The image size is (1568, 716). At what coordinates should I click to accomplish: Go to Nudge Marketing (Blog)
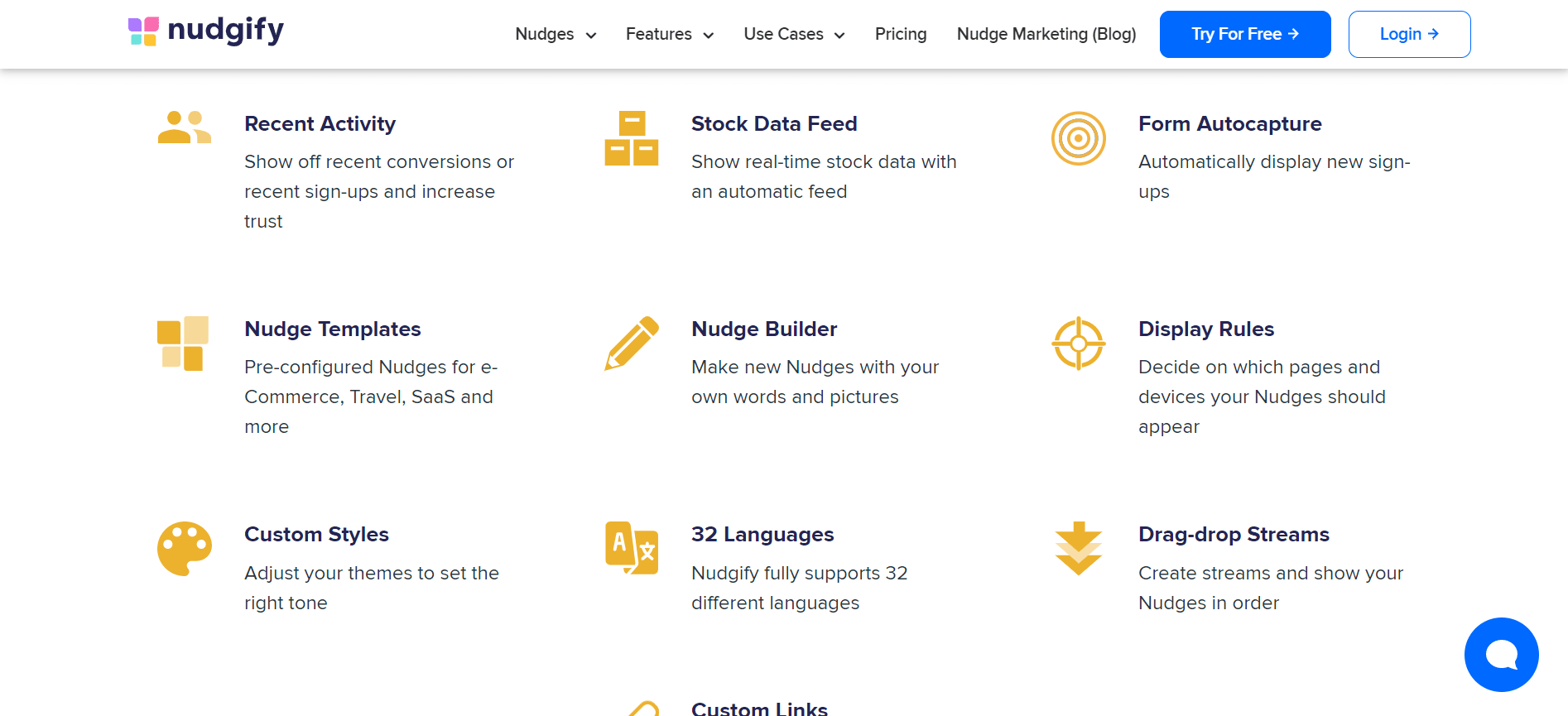1046,35
